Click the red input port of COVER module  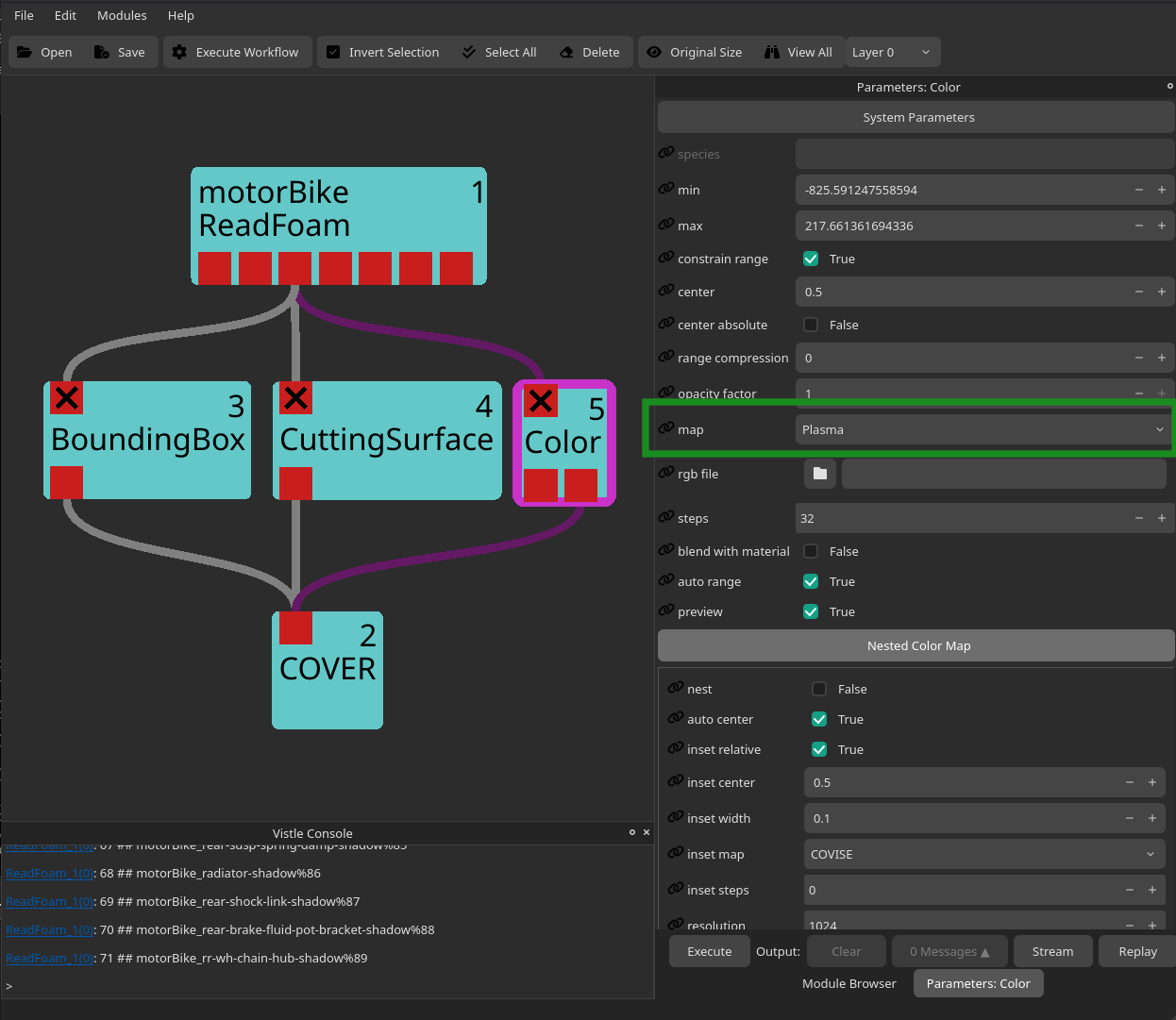[x=295, y=627]
